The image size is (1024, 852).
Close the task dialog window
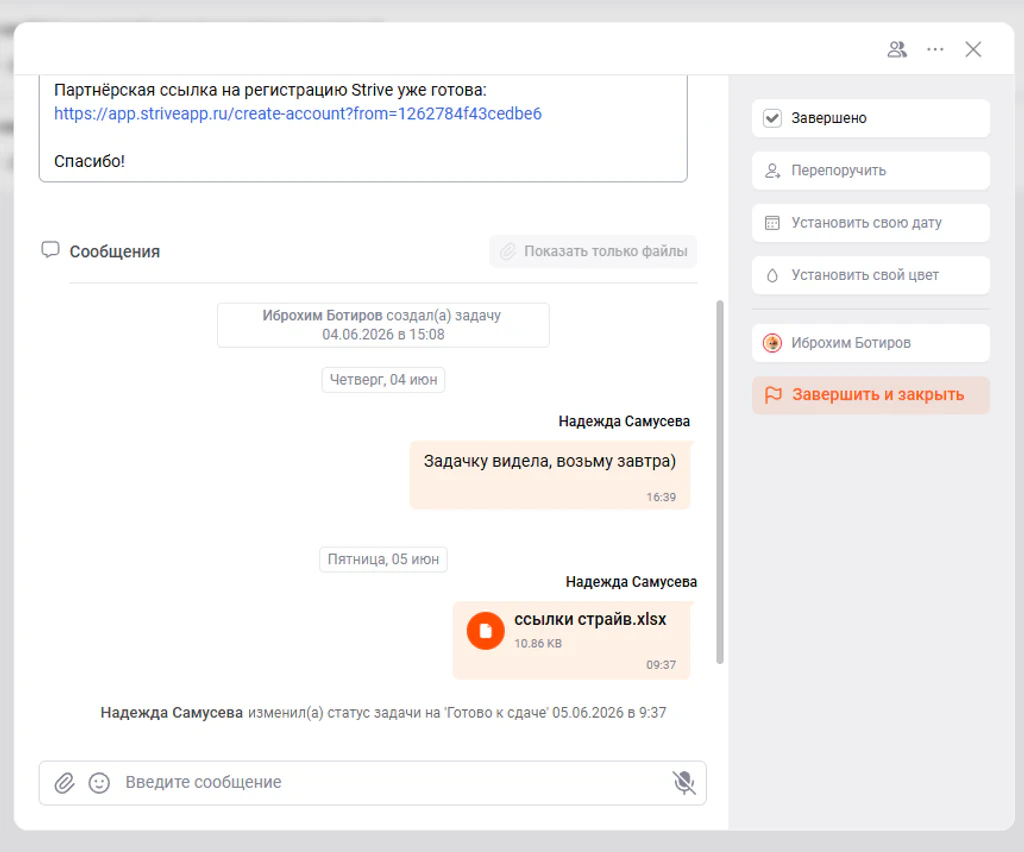pos(973,50)
